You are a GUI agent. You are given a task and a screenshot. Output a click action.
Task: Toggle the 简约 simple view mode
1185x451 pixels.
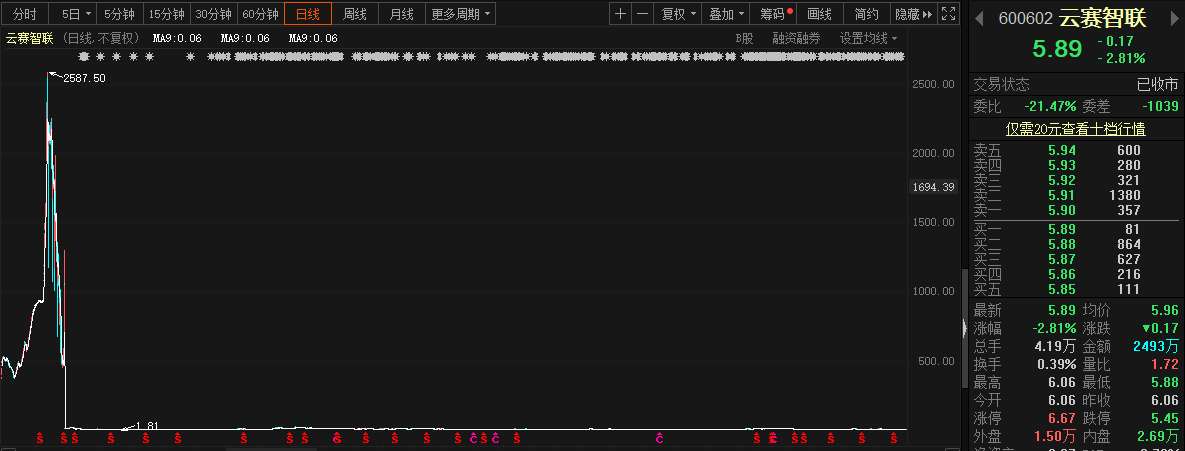coord(867,14)
